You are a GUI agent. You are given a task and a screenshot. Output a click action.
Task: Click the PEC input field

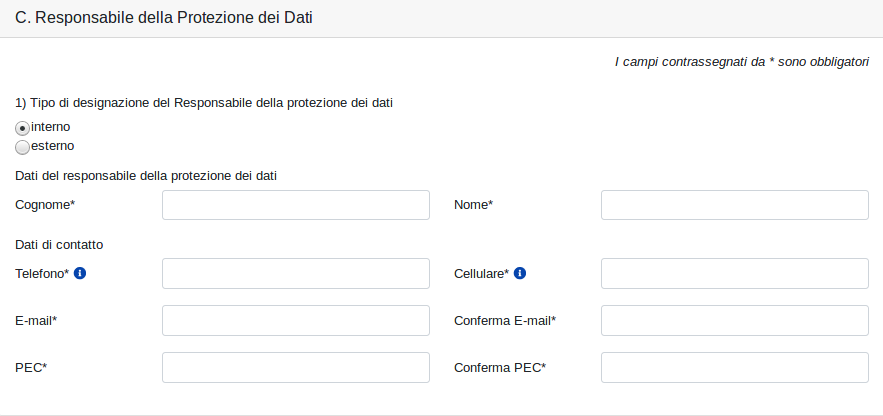pos(295,367)
